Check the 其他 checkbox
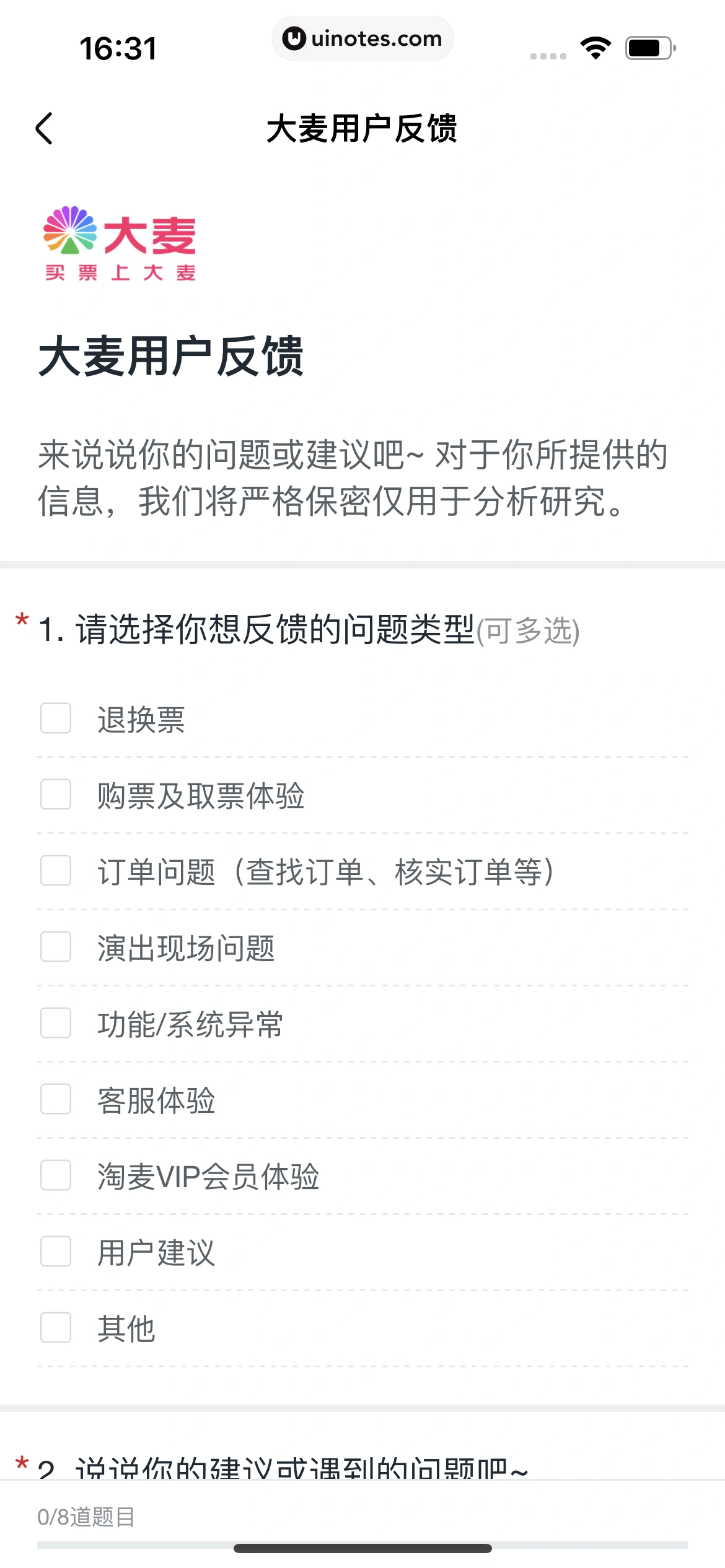 (56, 1328)
